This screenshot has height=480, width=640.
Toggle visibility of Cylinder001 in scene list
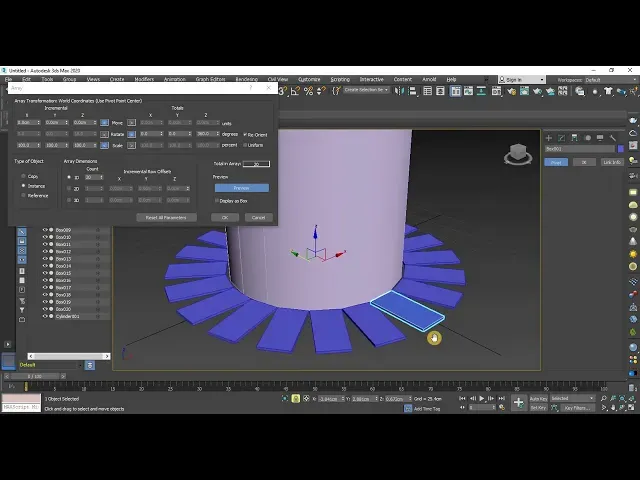click(x=45, y=316)
